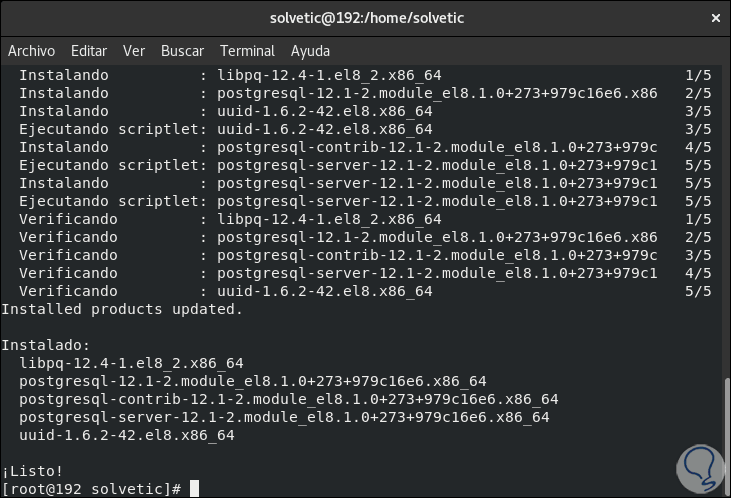Click the 'Installed products updated.' line
Image resolution: width=731 pixels, height=498 pixels.
122,309
